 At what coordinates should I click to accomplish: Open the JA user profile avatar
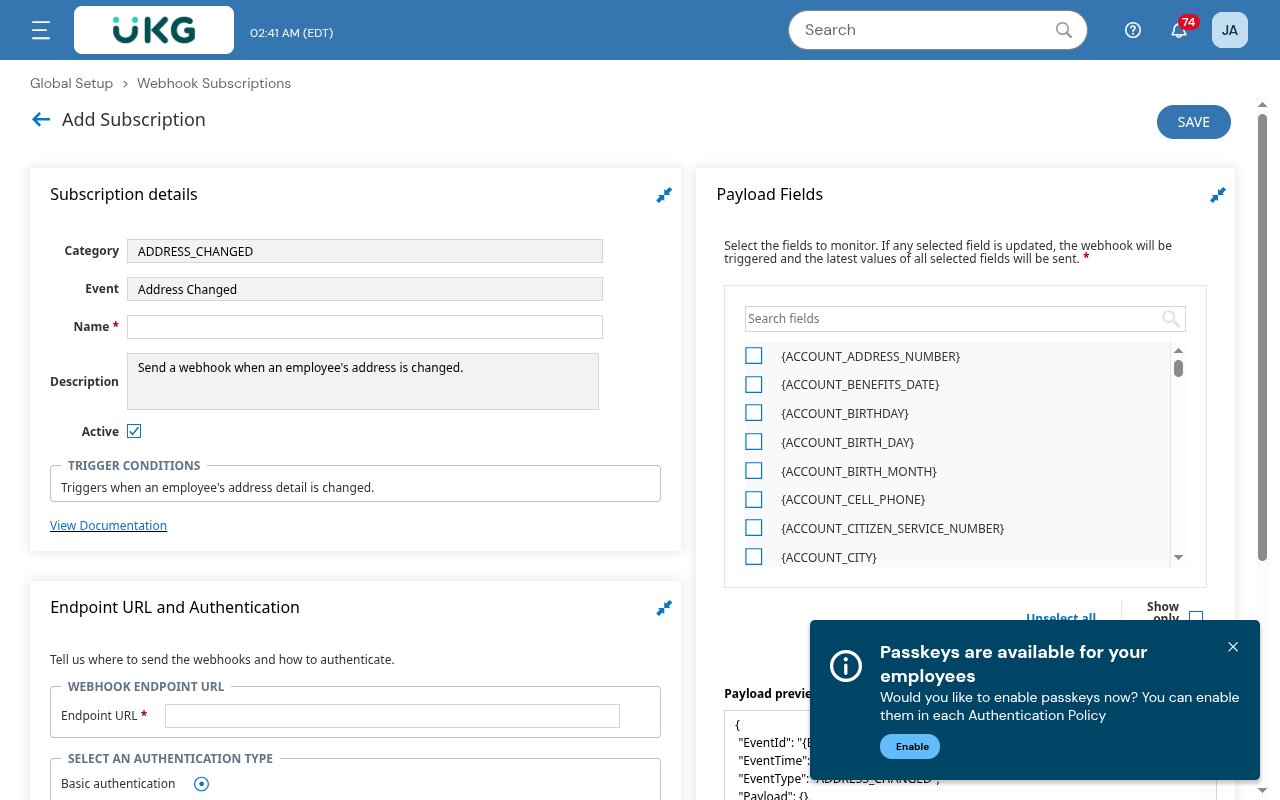[1230, 30]
